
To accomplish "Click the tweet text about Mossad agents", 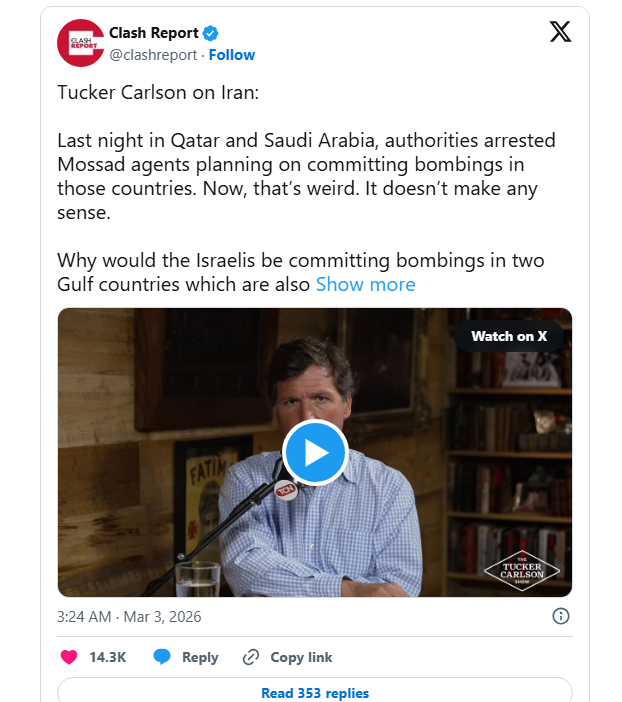I will [x=305, y=164].
